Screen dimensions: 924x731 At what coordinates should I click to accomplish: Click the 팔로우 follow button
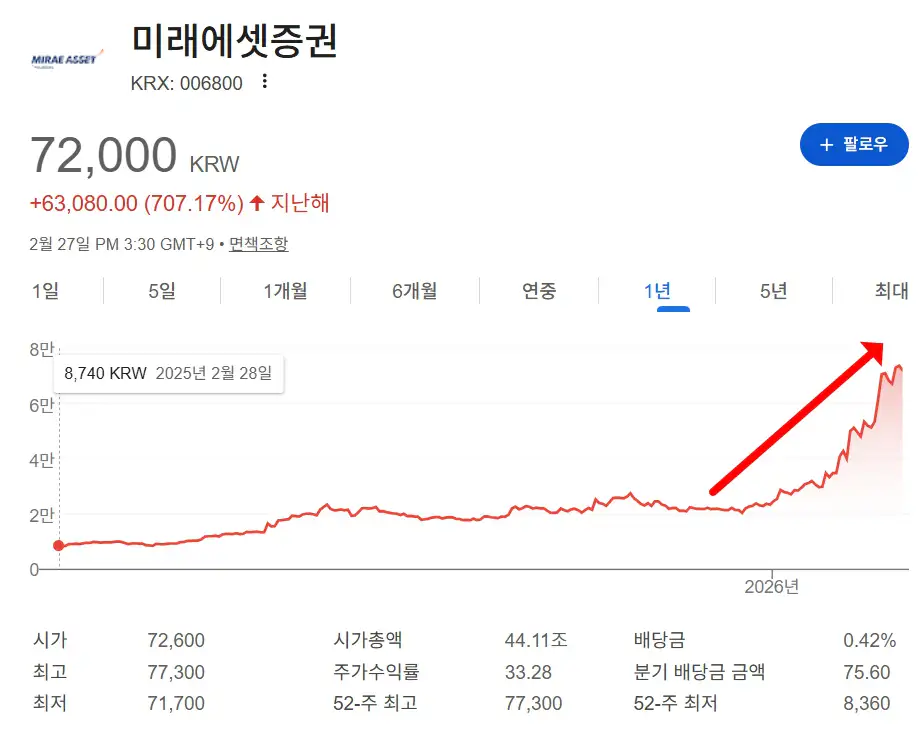pos(854,144)
